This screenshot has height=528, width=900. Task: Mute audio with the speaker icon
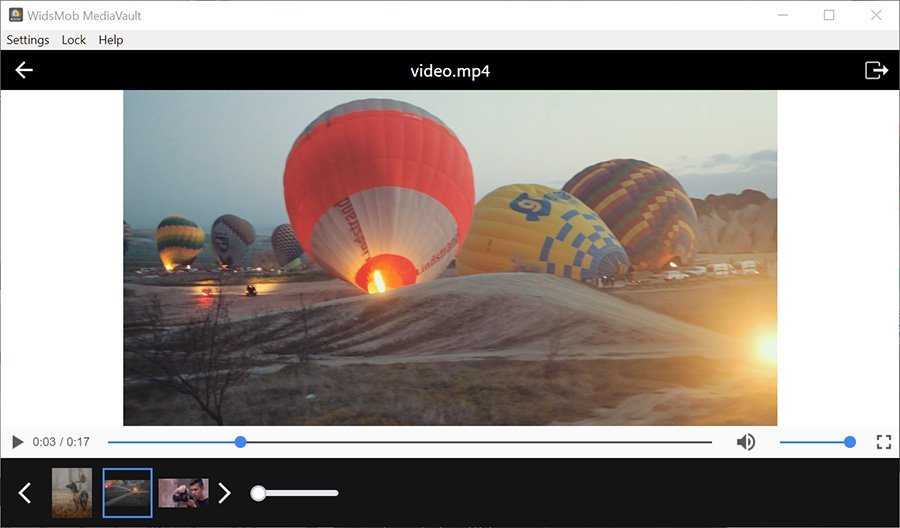[746, 442]
